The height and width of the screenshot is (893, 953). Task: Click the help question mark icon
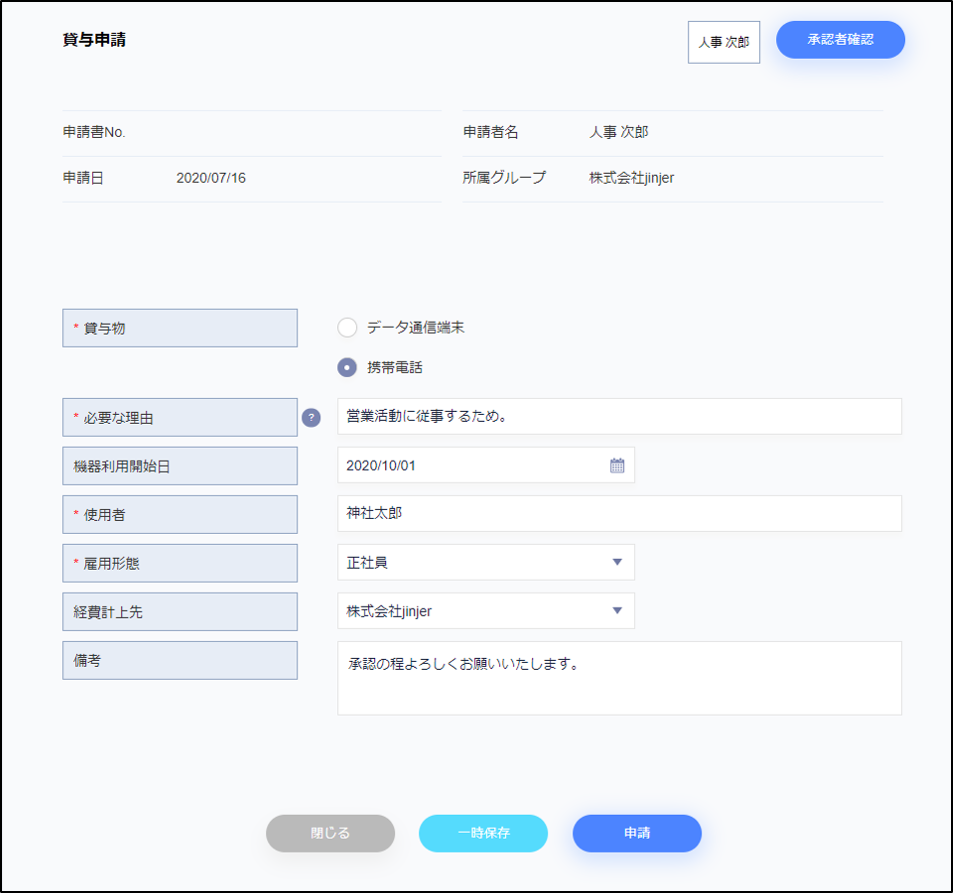pyautogui.click(x=311, y=418)
